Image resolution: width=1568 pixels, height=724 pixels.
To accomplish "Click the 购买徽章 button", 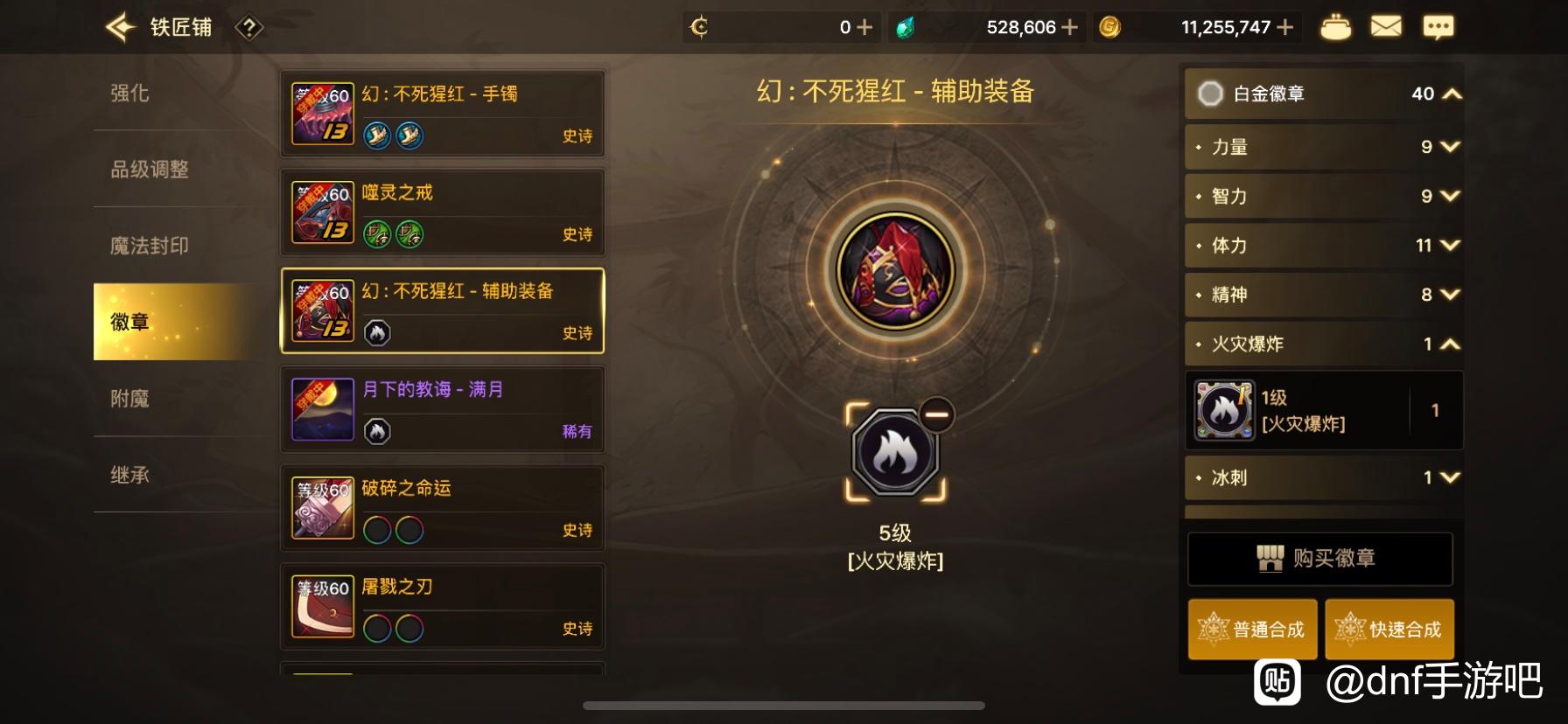I will pos(1319,559).
